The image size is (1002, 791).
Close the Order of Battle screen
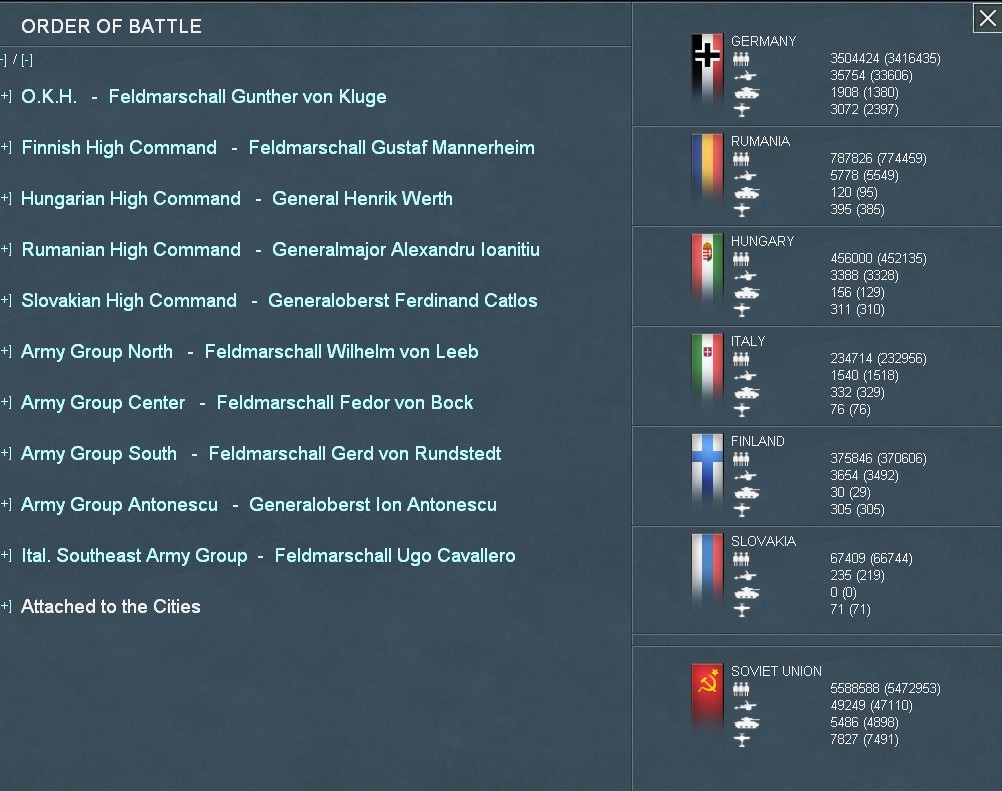[986, 18]
